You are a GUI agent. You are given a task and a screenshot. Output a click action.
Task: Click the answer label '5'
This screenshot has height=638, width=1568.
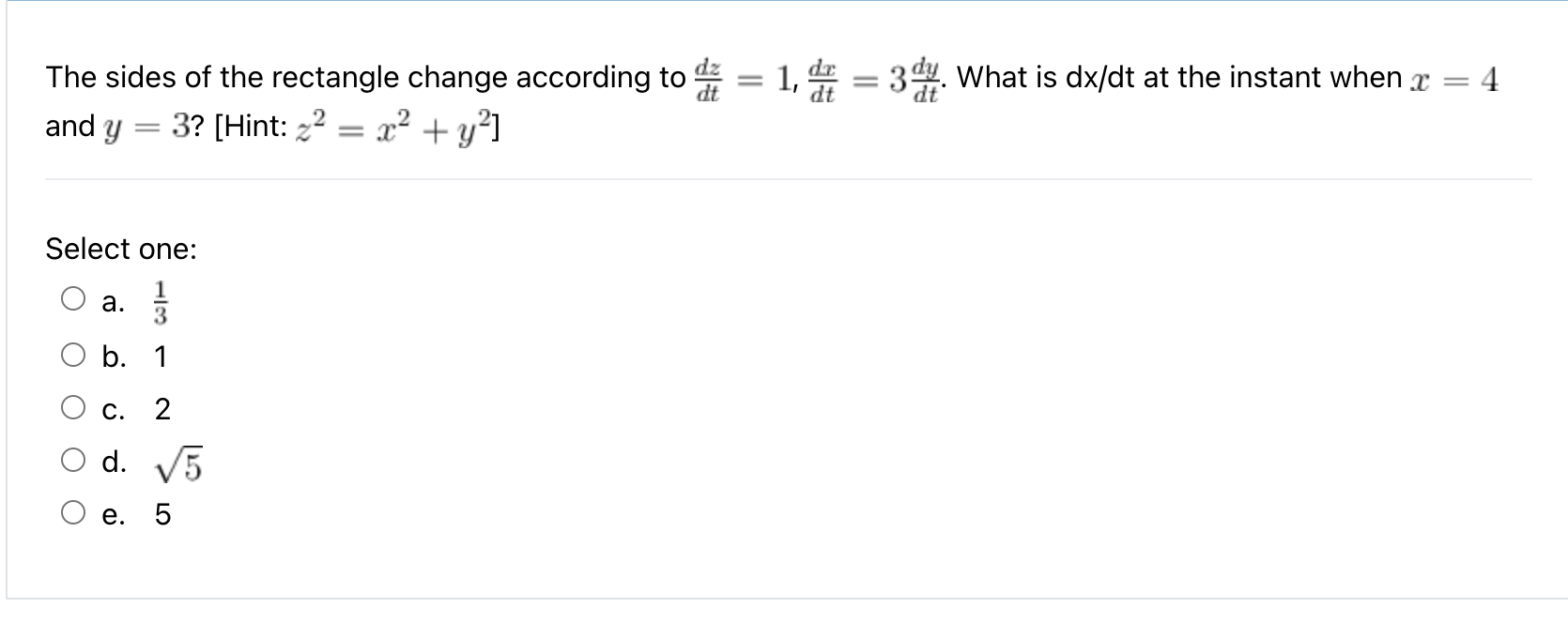(x=161, y=513)
